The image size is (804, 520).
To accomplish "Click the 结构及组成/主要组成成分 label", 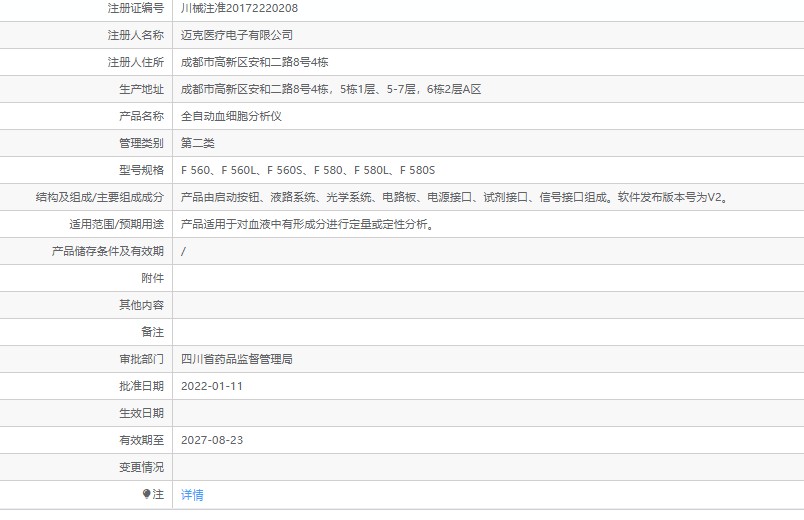I will [100, 197].
